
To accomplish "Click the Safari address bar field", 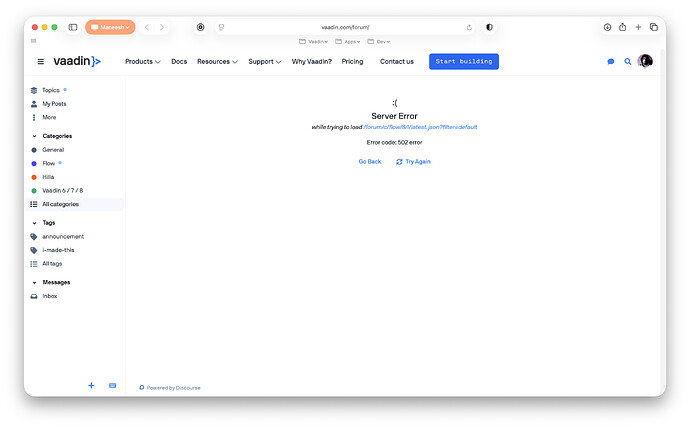I will coord(345,27).
